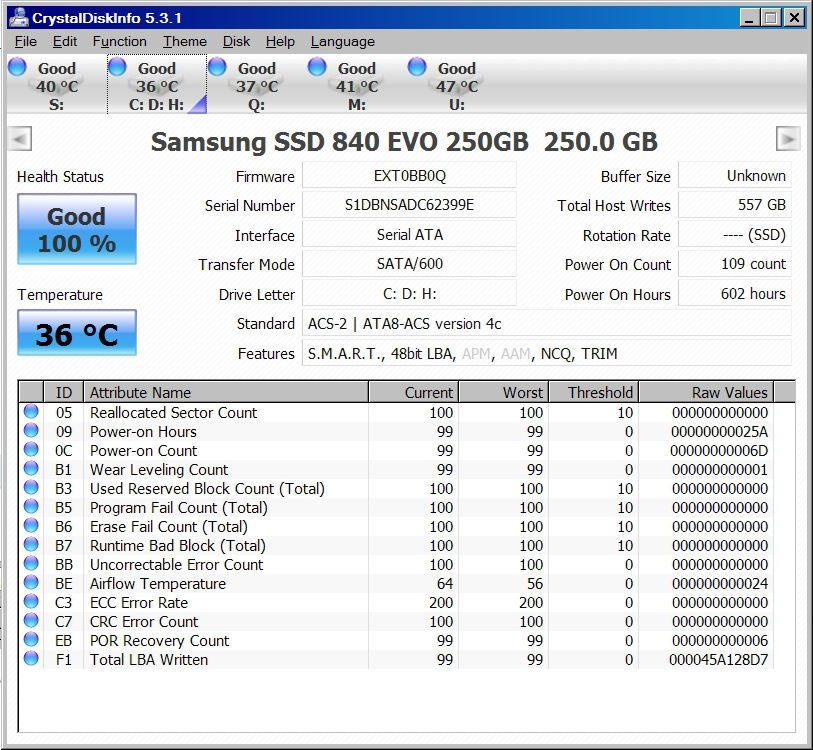813x750 pixels.
Task: Open the Help menu
Action: click(x=281, y=41)
